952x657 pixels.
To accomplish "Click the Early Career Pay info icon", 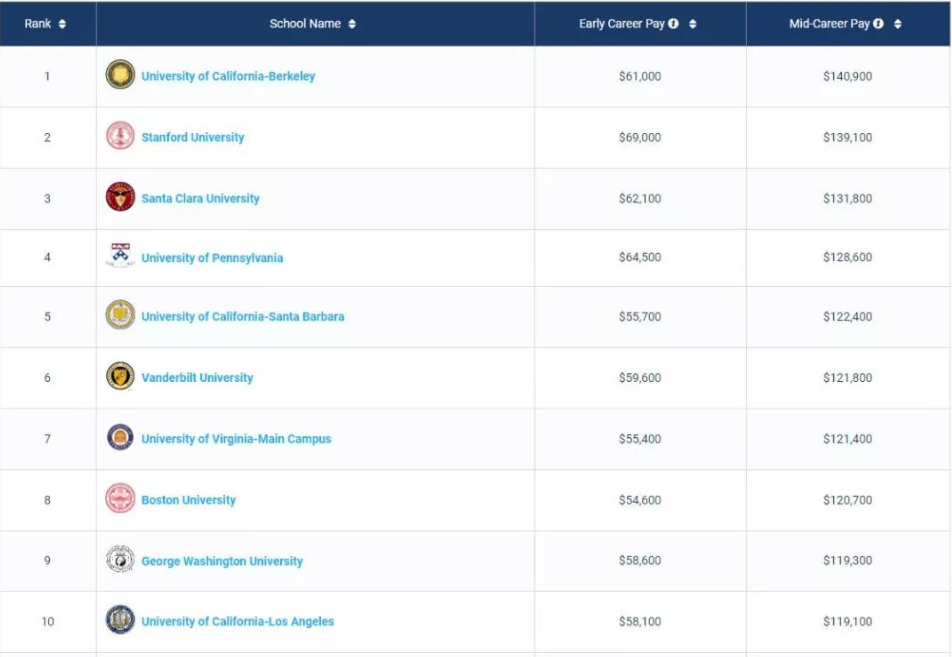I will tap(673, 24).
